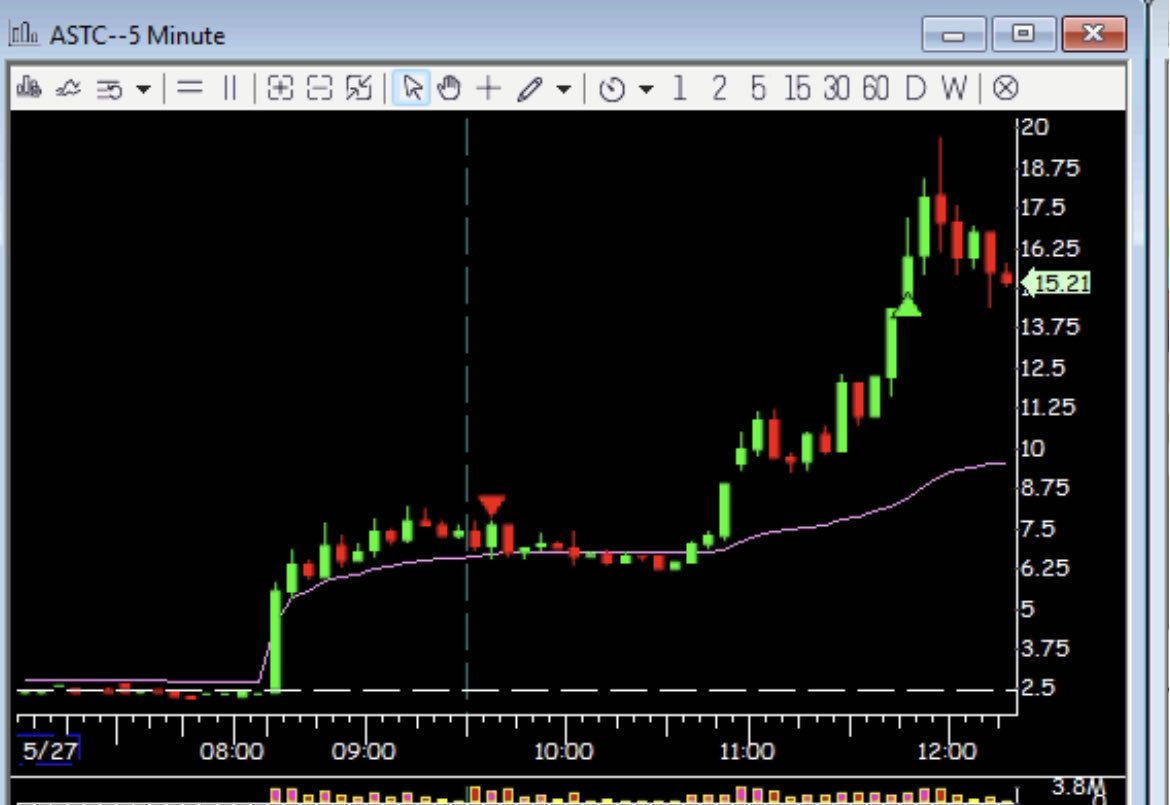
Task: Switch to 2 minute interval
Action: (719, 88)
